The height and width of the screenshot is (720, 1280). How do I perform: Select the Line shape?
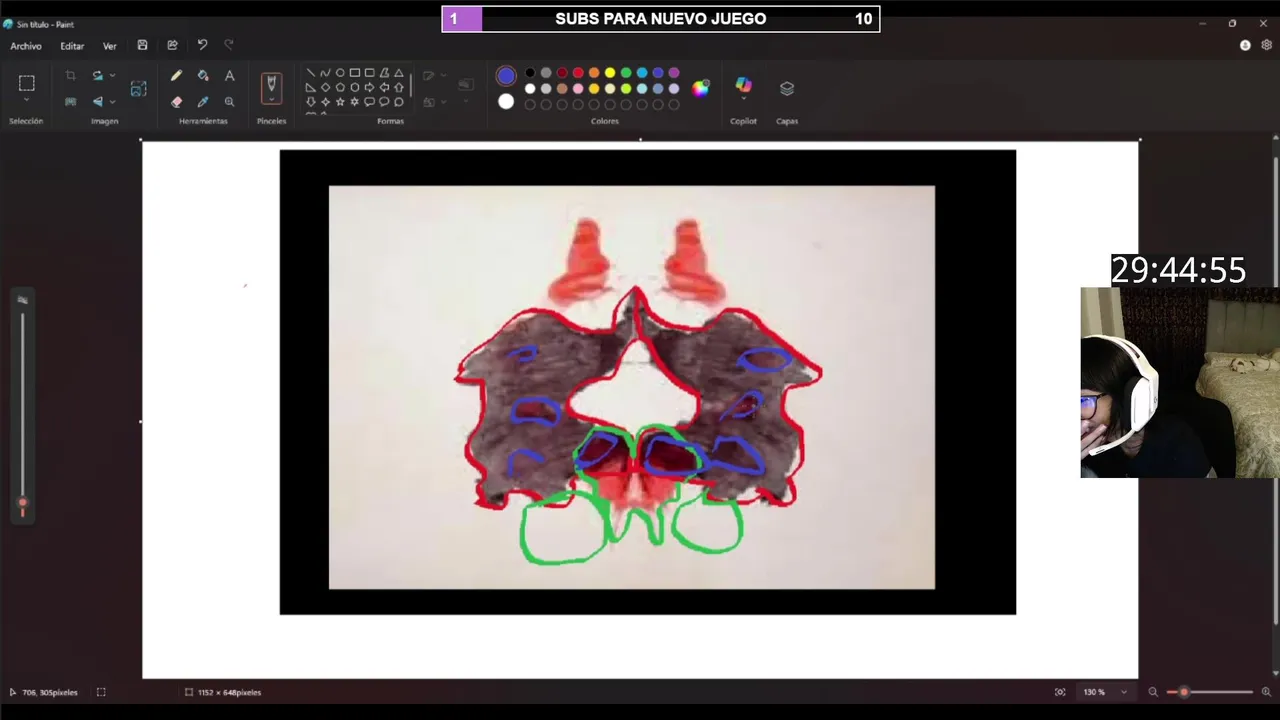[310, 73]
